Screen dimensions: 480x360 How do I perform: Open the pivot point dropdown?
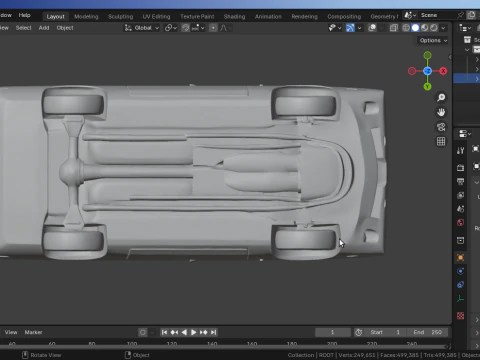click(171, 28)
